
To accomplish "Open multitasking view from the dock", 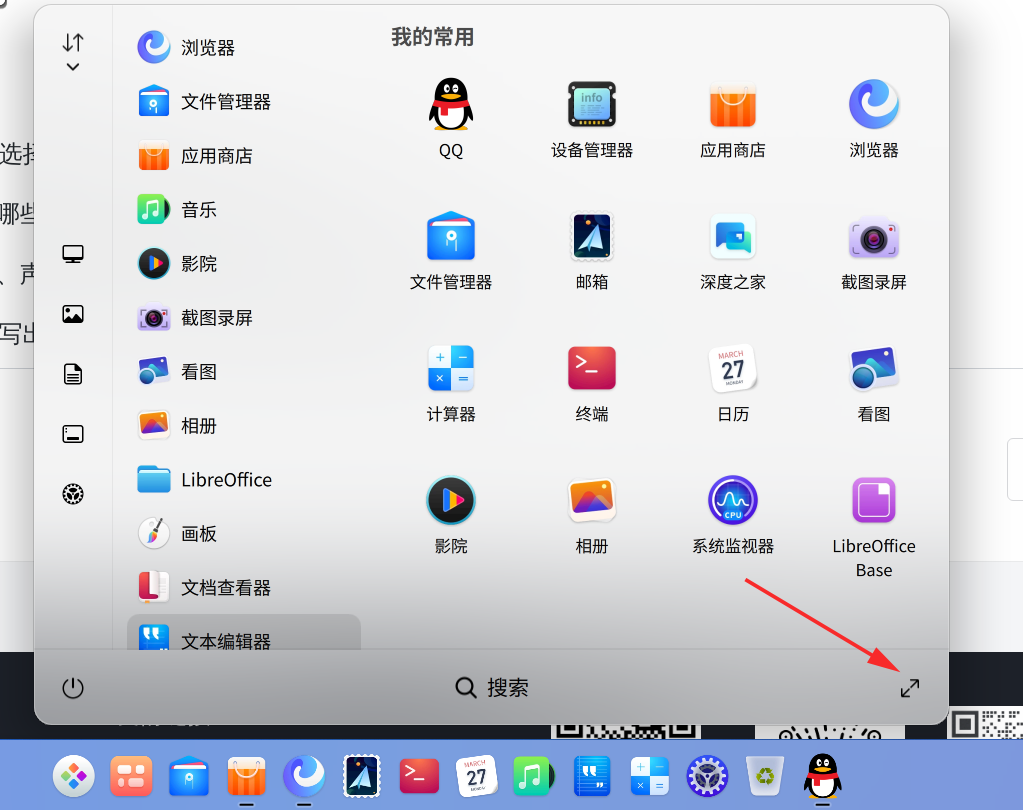I will pos(131,776).
